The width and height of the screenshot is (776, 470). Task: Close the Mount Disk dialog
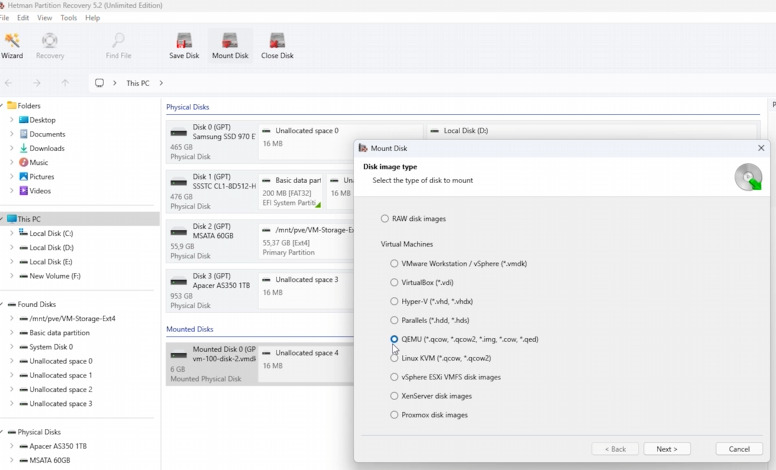(x=761, y=148)
